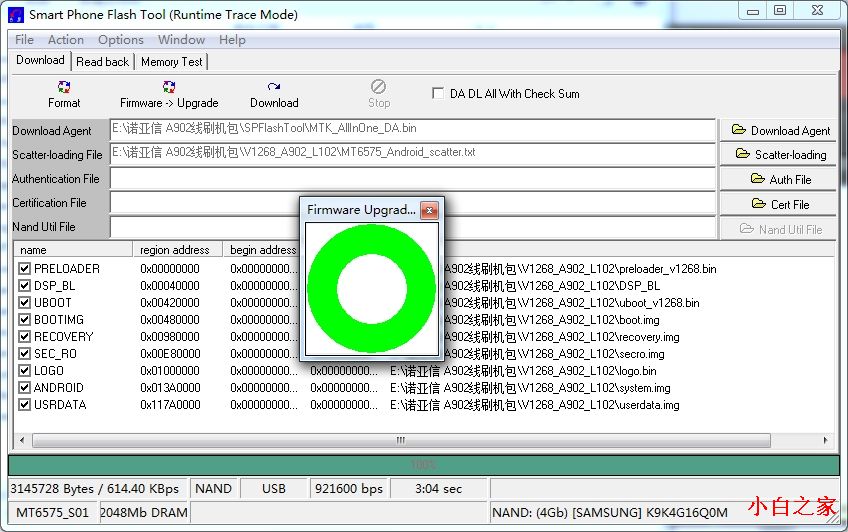Image resolution: width=848 pixels, height=532 pixels.
Task: Uncheck the BOOTIMG checkbox
Action: click(x=24, y=320)
